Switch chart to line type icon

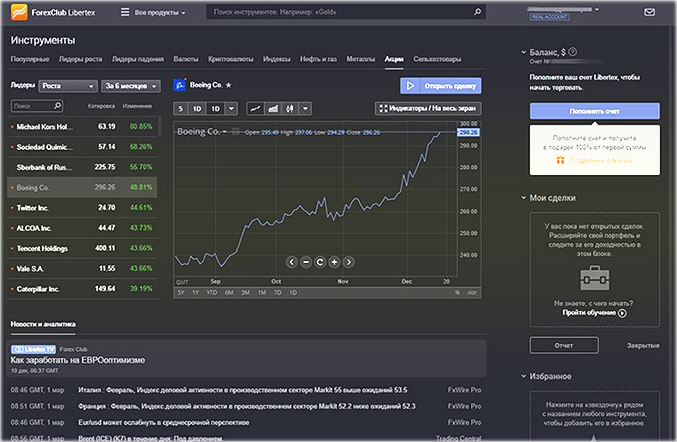255,108
